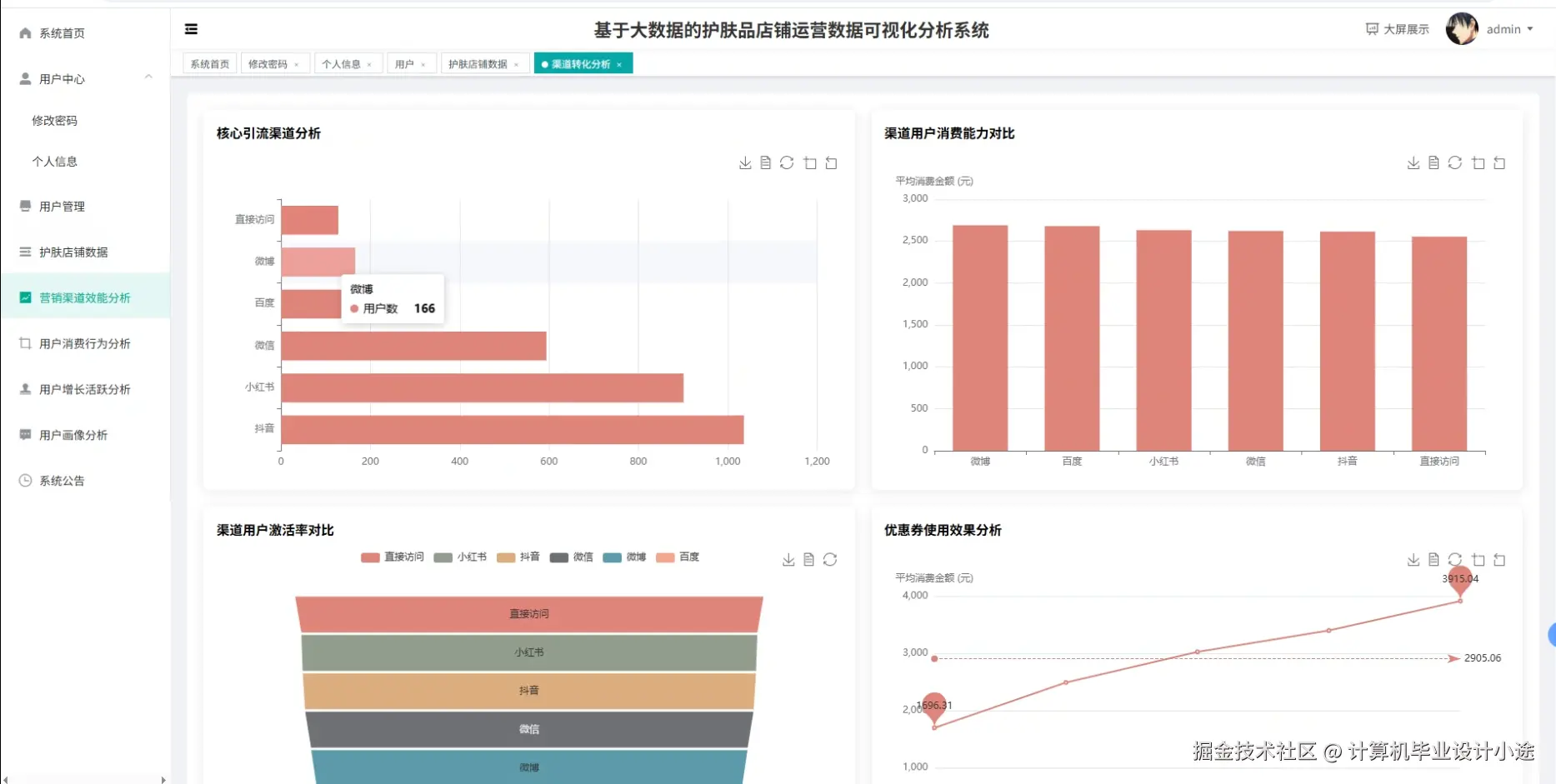
Task: Open 用户消费行为分析 in sidebar
Action: tap(85, 343)
